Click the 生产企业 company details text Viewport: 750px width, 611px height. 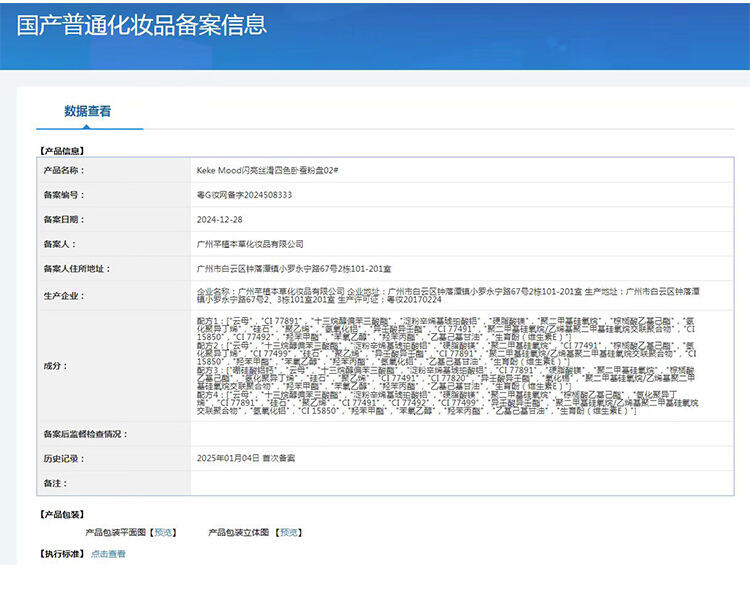click(x=449, y=296)
